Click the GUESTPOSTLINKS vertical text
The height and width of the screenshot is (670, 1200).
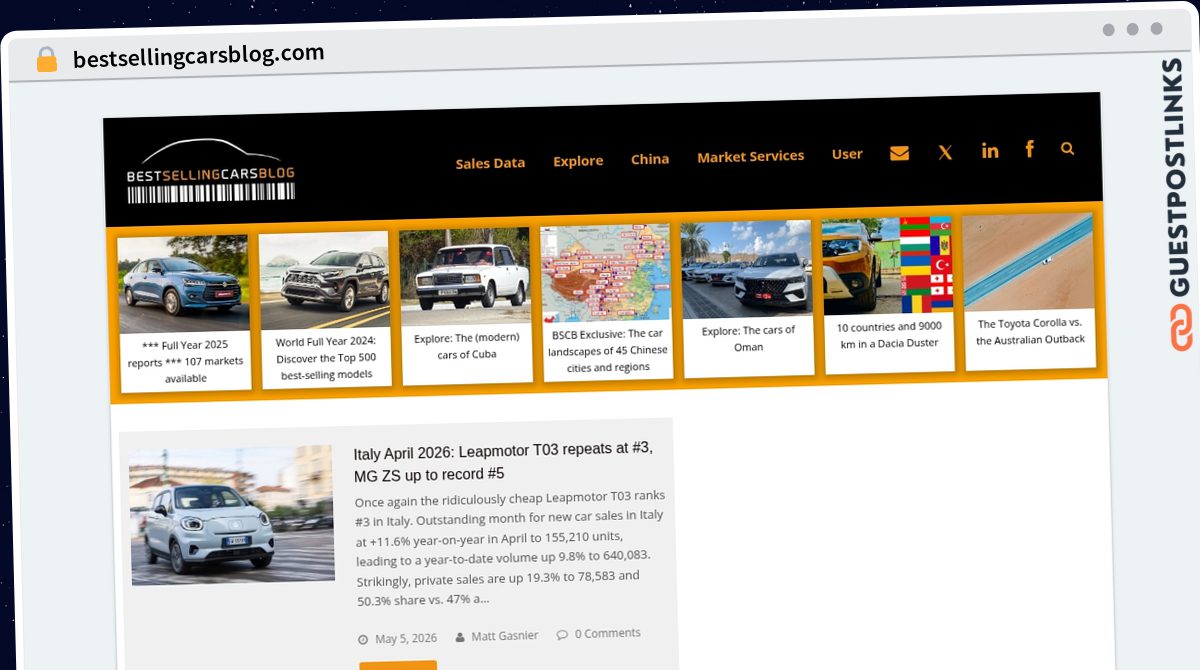1177,177
